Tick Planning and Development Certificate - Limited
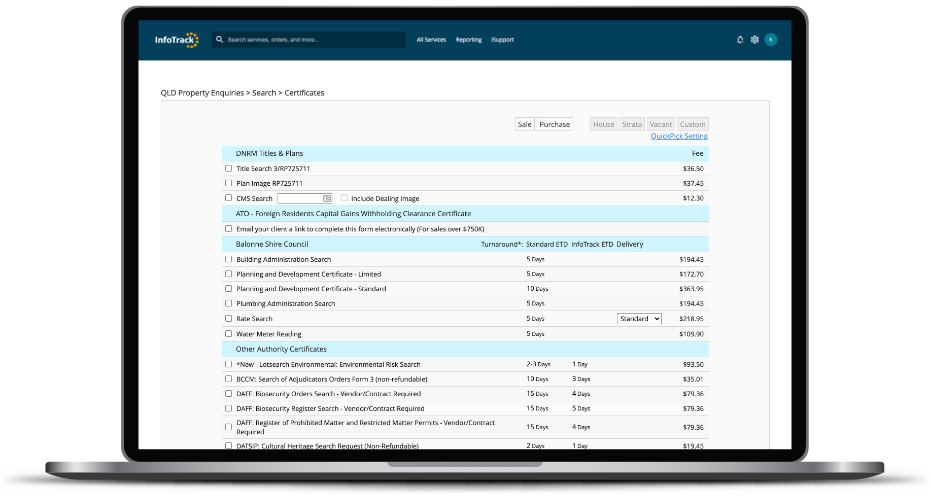The image size is (931, 499). [x=229, y=274]
